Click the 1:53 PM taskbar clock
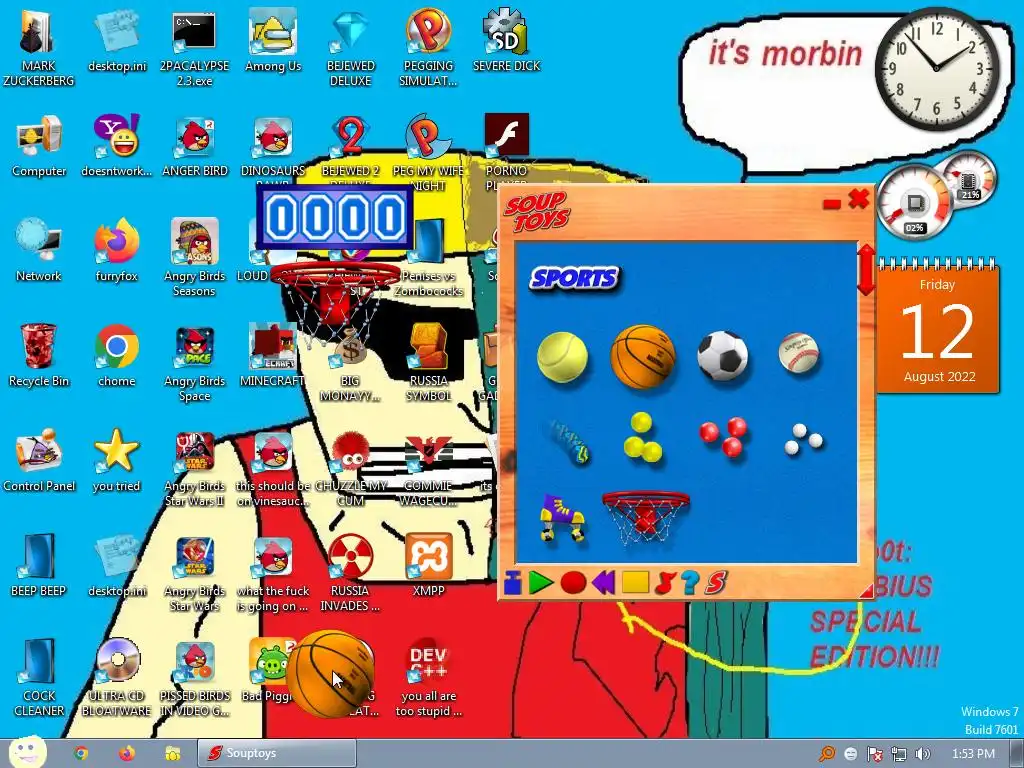Screen dimensions: 1024x768 point(973,754)
